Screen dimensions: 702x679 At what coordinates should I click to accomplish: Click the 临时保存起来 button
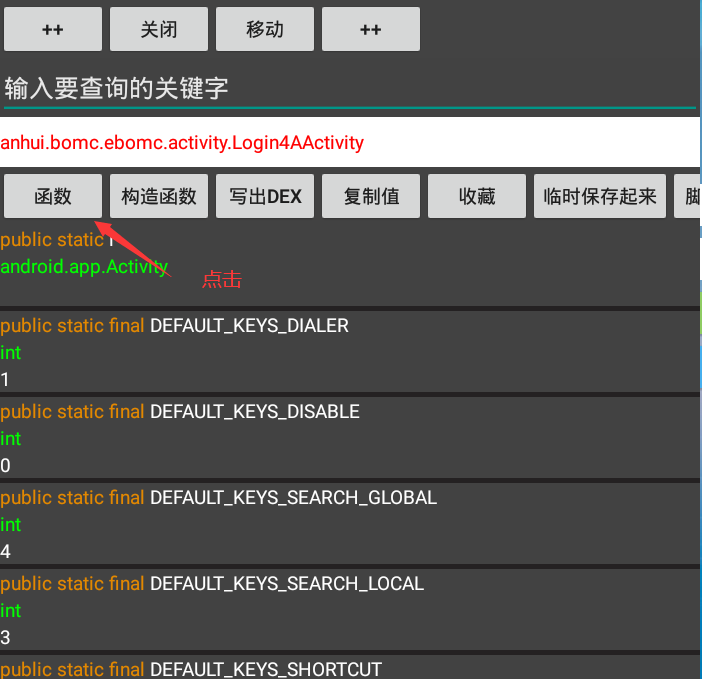click(x=600, y=196)
